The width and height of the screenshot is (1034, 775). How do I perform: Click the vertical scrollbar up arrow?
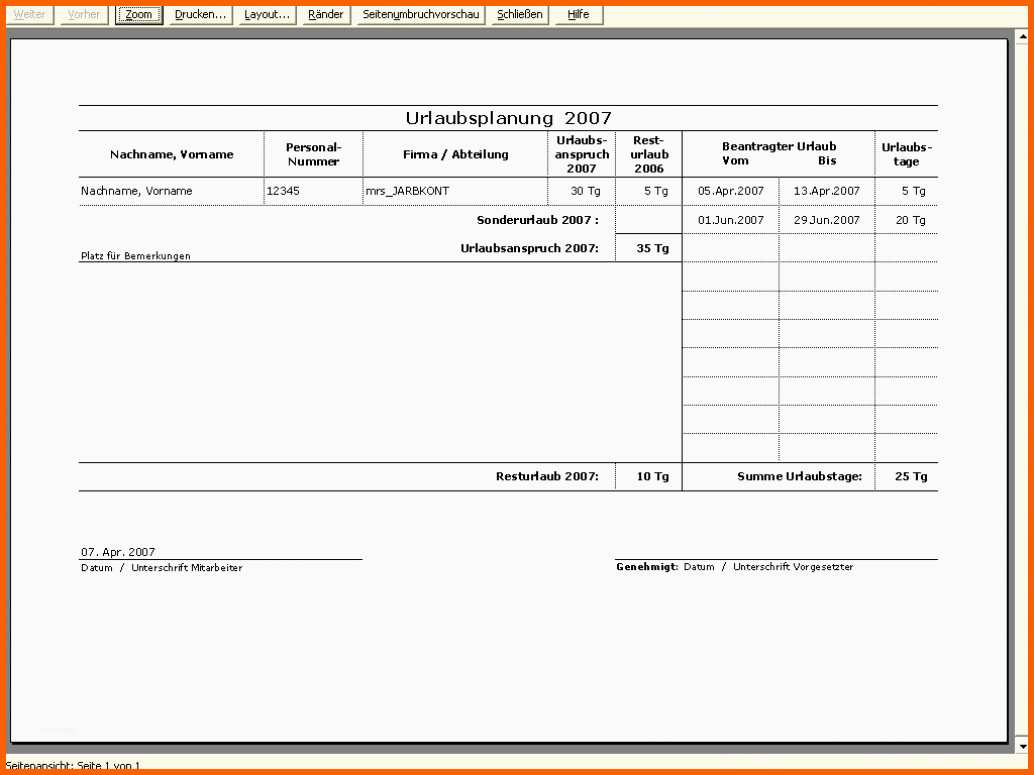[x=1022, y=37]
